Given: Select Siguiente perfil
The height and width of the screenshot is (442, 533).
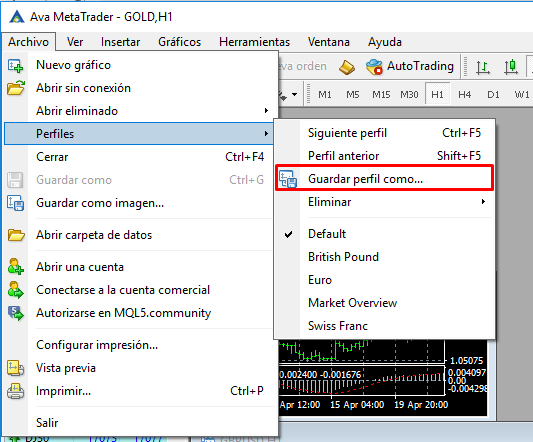Looking at the screenshot, I should [x=384, y=133].
